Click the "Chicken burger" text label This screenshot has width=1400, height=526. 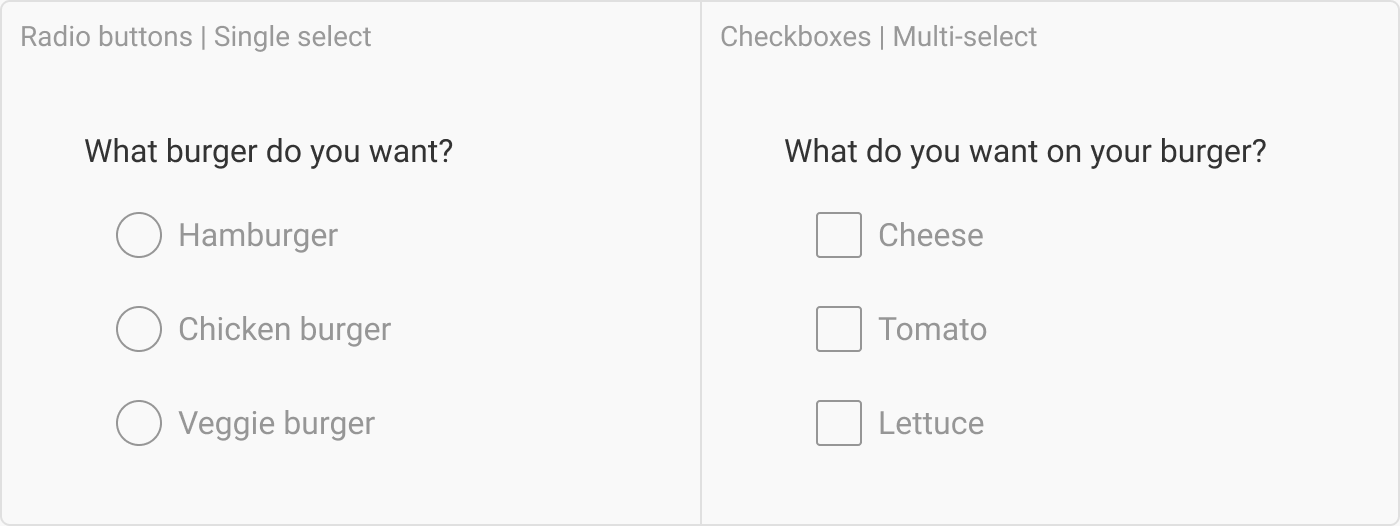point(284,329)
